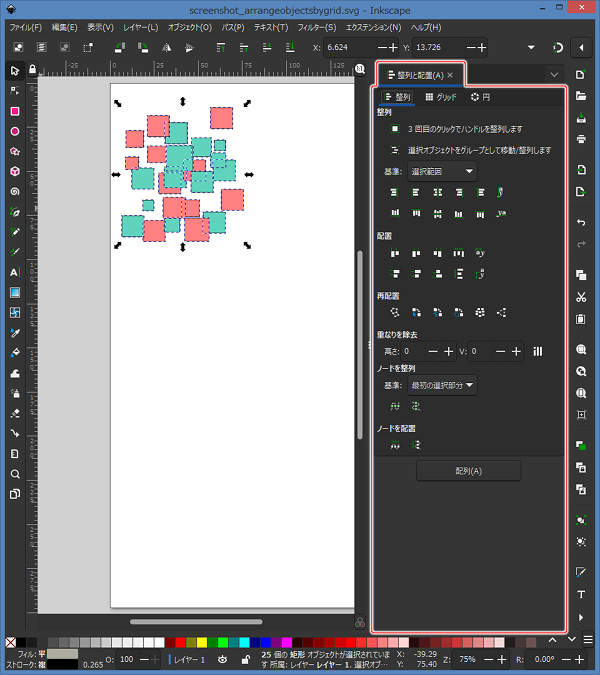Select the Rectangle tool in toolbox

tap(15, 111)
